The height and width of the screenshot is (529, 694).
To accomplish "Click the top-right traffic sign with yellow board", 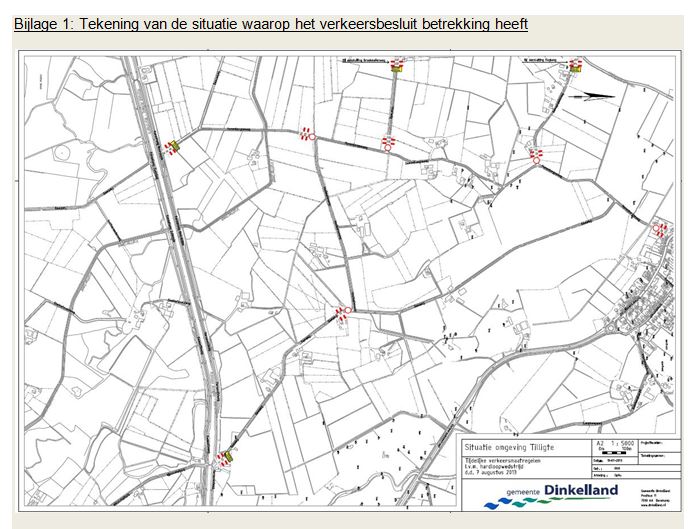I will 575,66.
